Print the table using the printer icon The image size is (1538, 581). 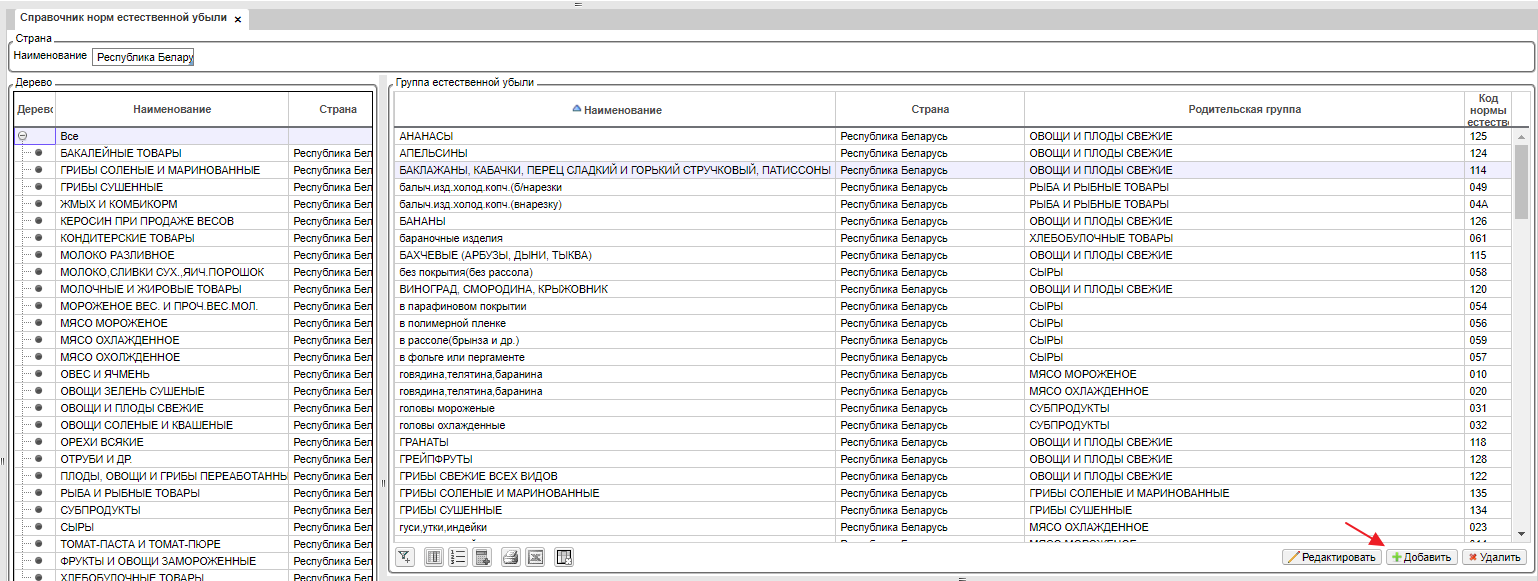coord(510,557)
